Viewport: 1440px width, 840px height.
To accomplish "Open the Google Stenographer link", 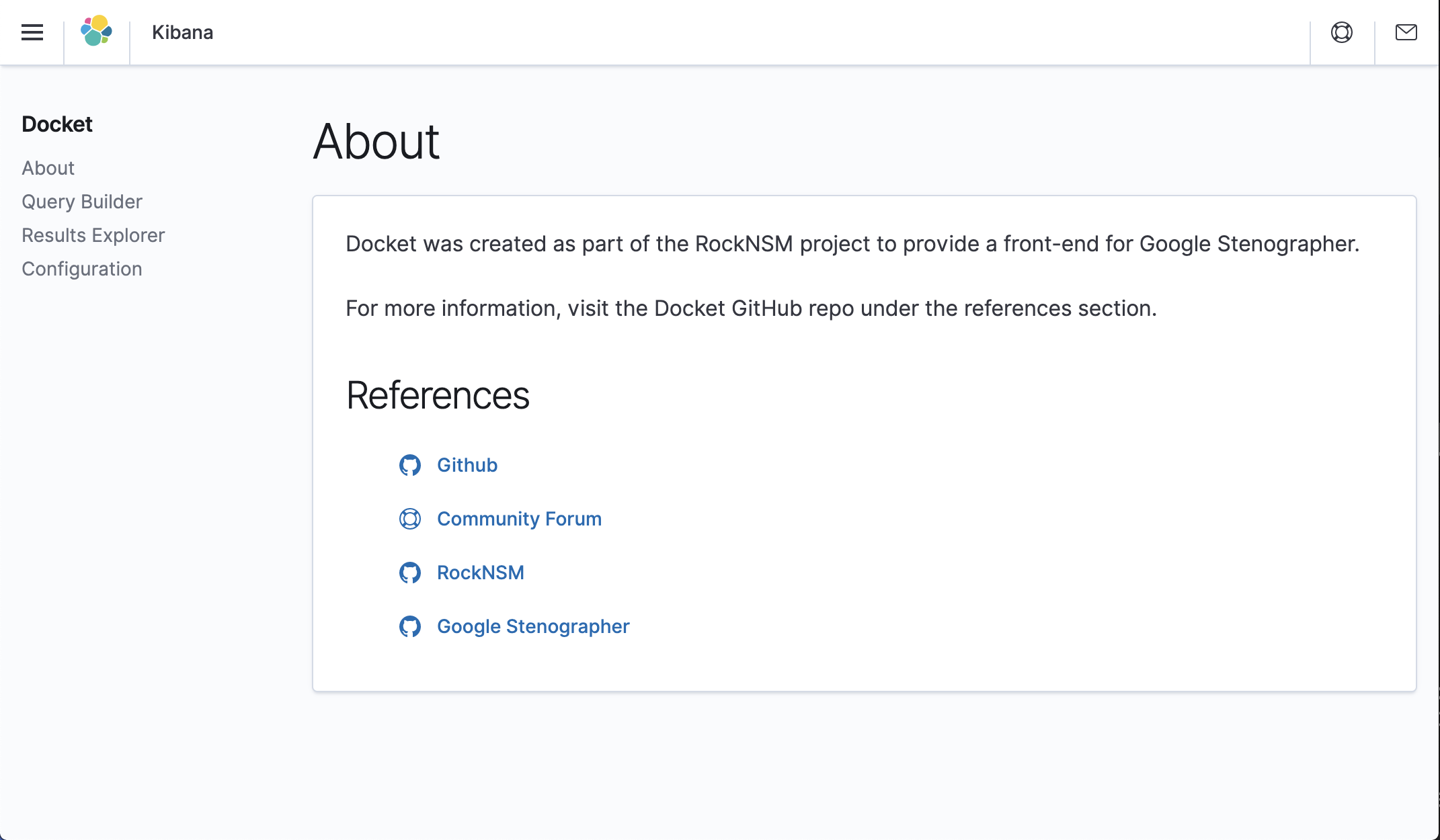I will point(533,626).
